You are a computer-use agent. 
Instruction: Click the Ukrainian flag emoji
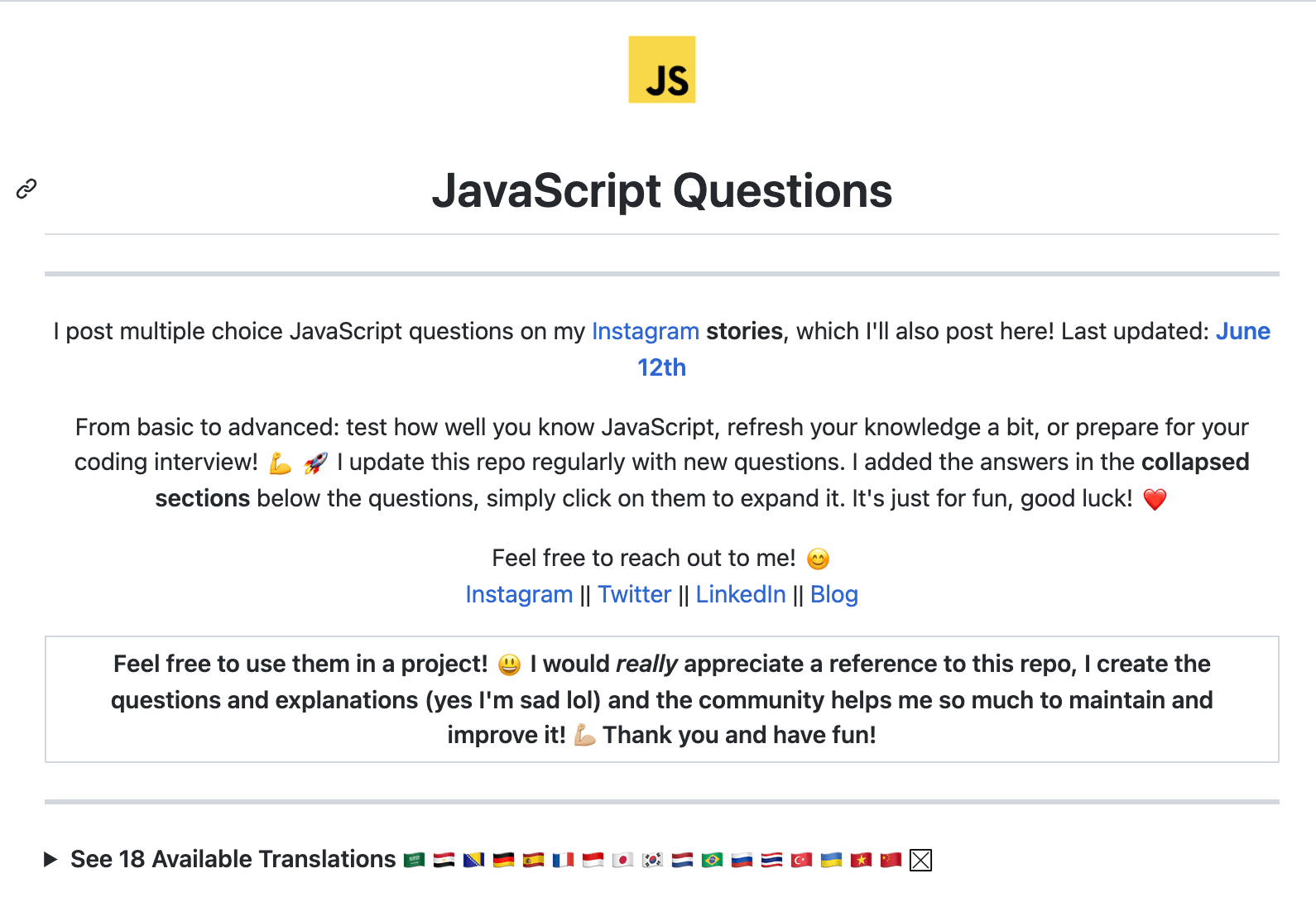click(832, 860)
